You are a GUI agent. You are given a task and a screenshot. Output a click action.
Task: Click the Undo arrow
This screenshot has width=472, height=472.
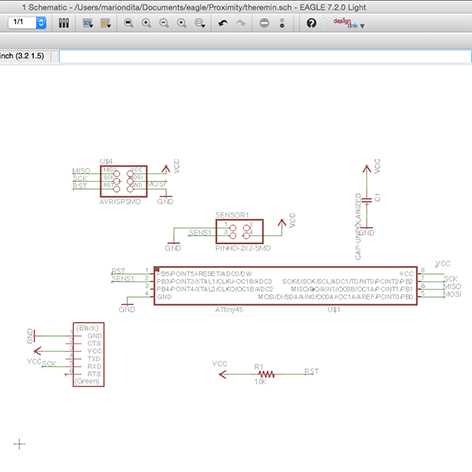pyautogui.click(x=223, y=23)
